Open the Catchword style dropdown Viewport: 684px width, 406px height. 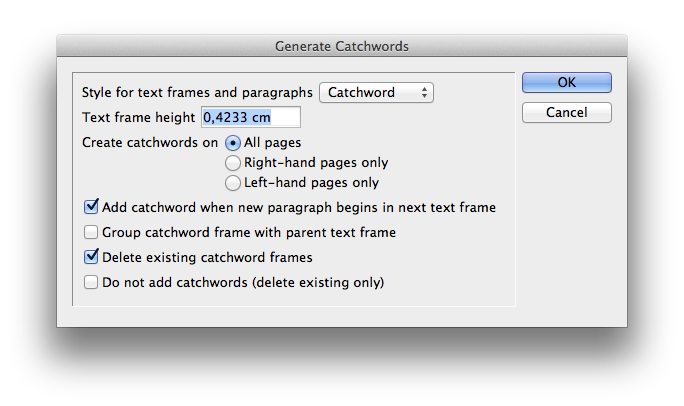(x=376, y=92)
